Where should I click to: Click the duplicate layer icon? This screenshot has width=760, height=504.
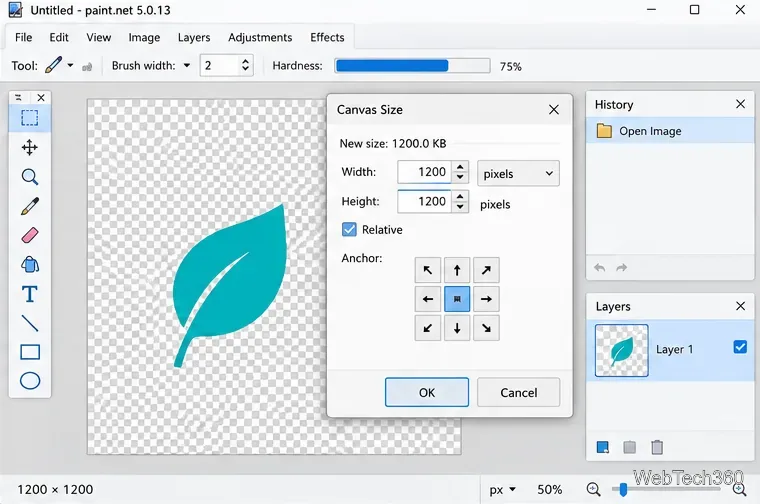pos(629,447)
